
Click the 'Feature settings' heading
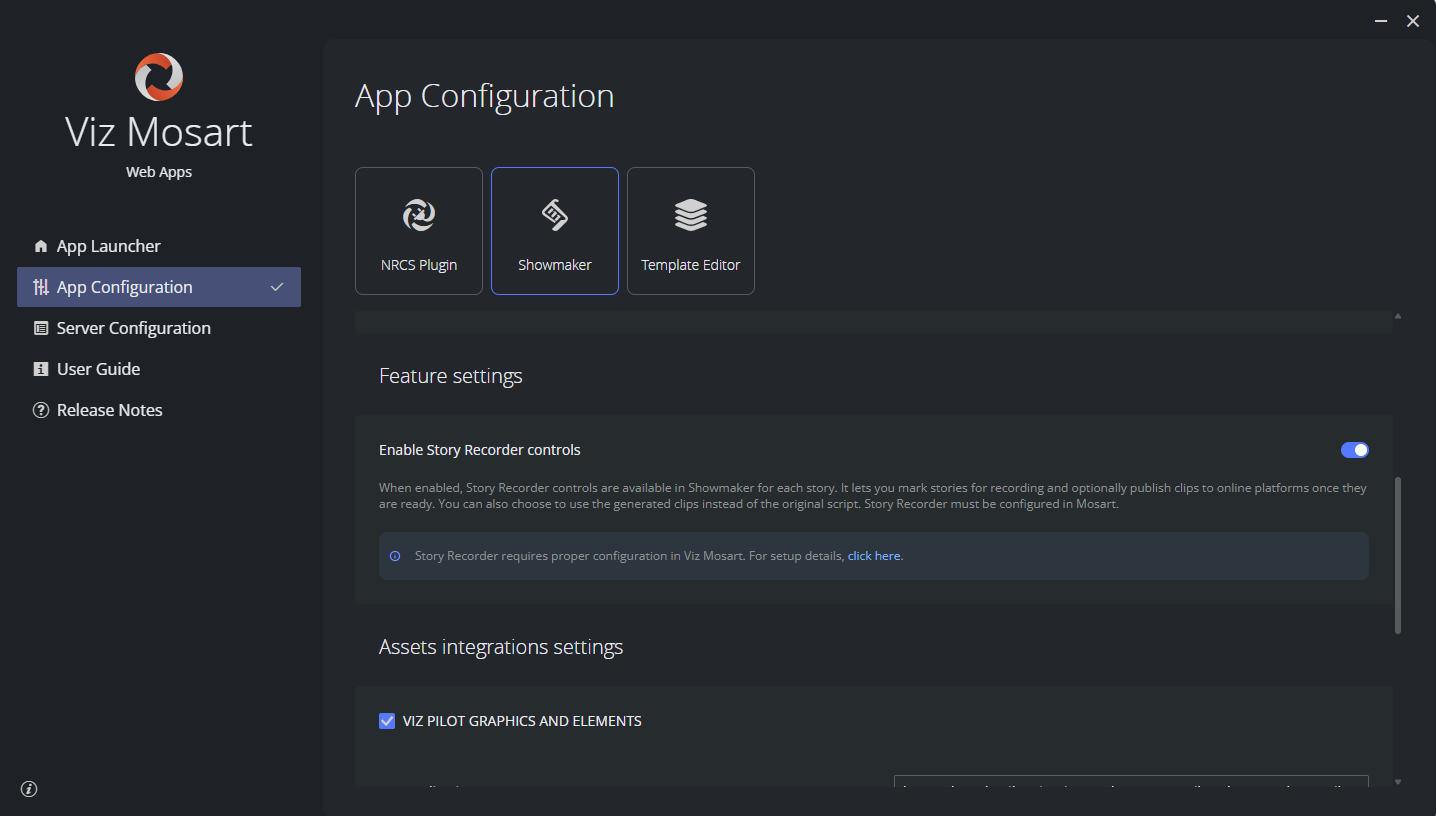[451, 376]
